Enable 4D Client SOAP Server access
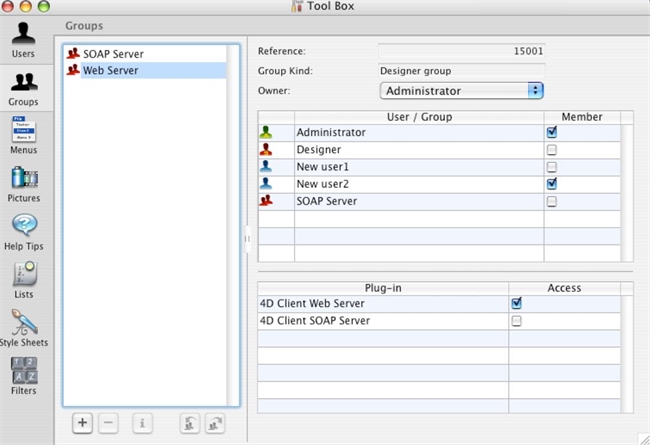The image size is (650, 445). (x=516, y=321)
